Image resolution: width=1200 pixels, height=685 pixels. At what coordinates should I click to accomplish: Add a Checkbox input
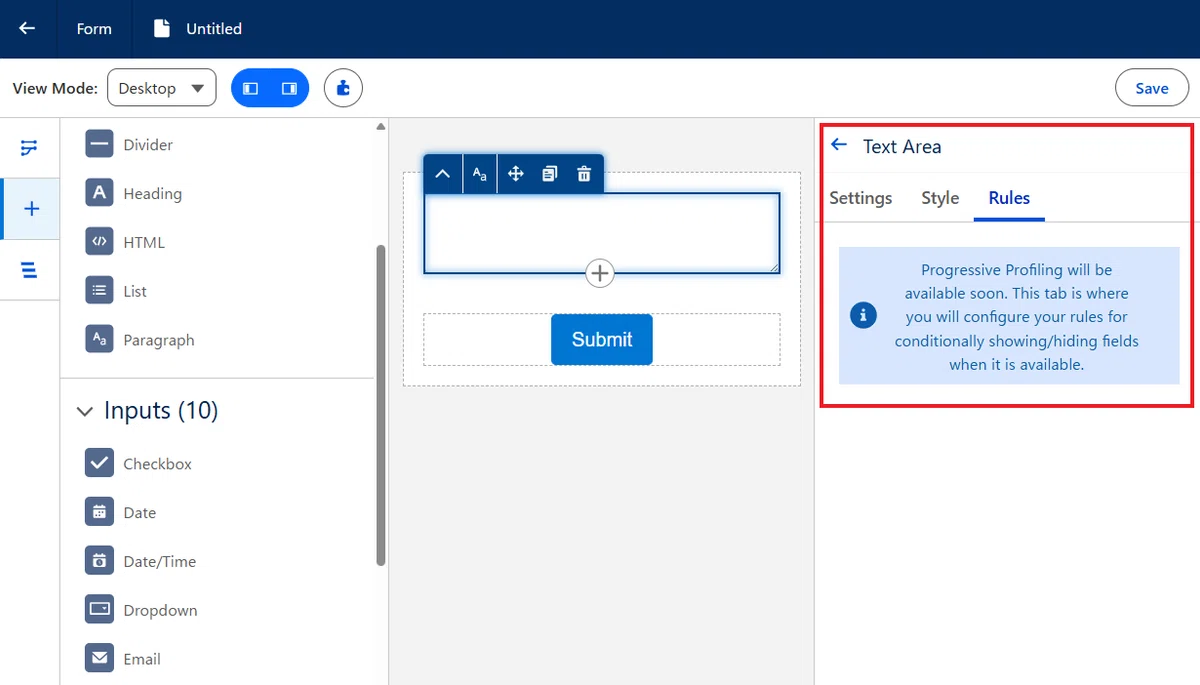coord(139,464)
